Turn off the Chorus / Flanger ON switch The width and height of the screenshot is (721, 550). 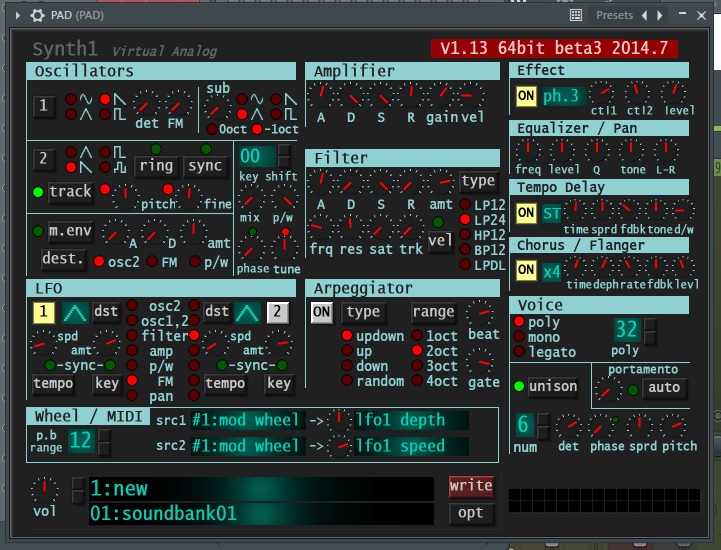[x=526, y=270]
